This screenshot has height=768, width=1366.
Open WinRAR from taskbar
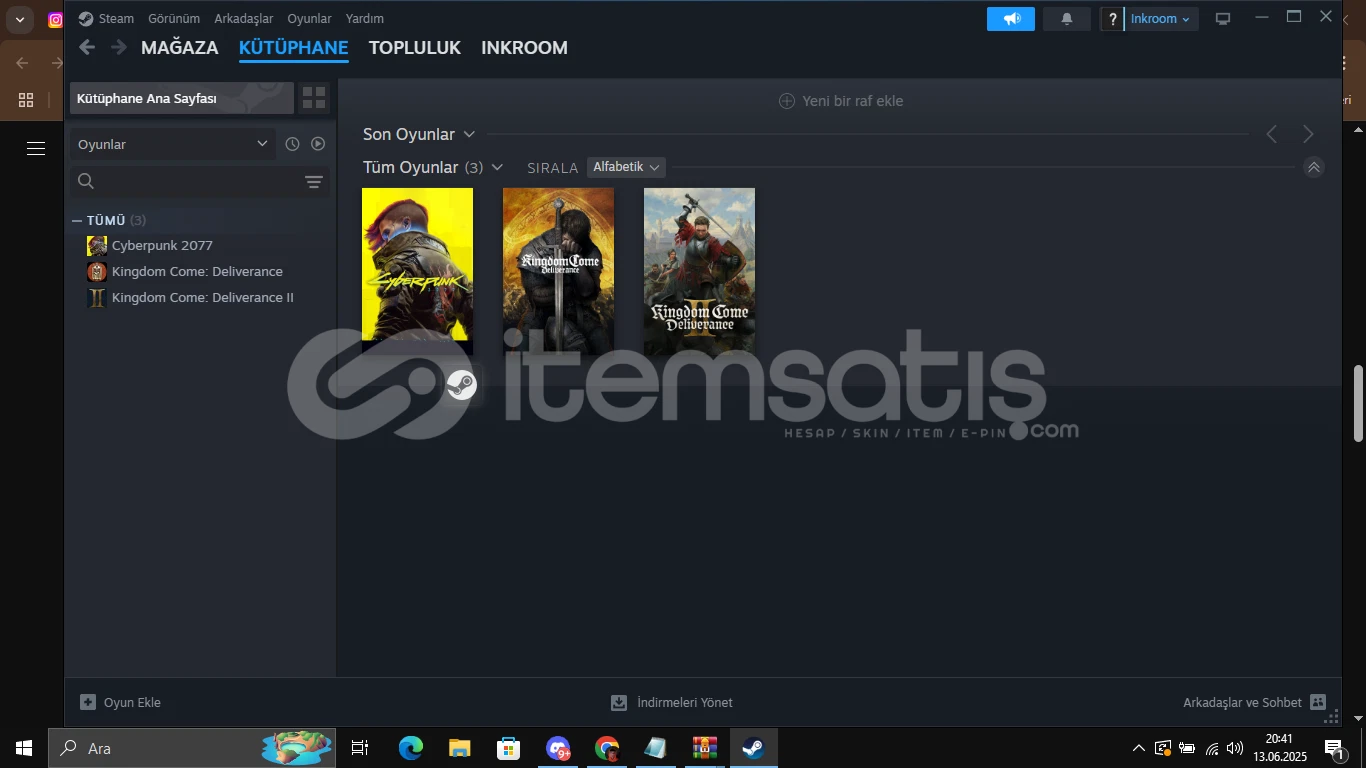pyautogui.click(x=705, y=748)
